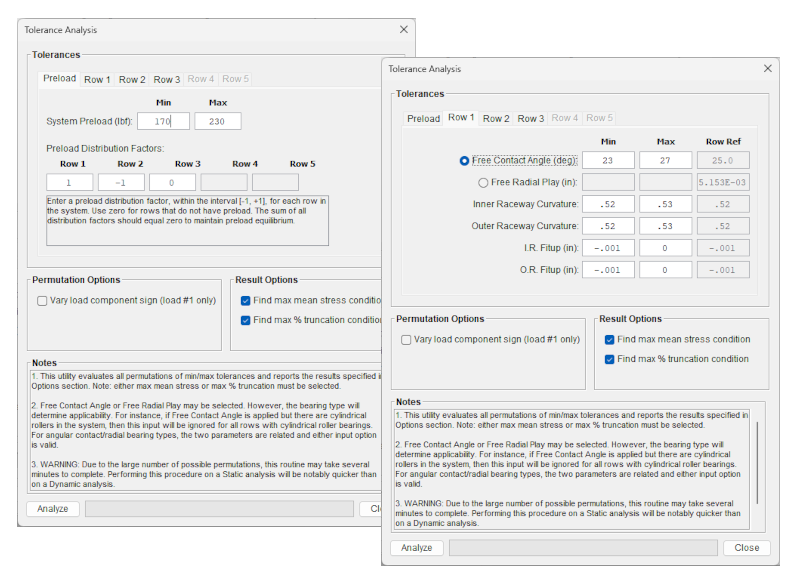Close left Tolerance Analysis window with X
This screenshot has width=800, height=587.
click(x=403, y=30)
